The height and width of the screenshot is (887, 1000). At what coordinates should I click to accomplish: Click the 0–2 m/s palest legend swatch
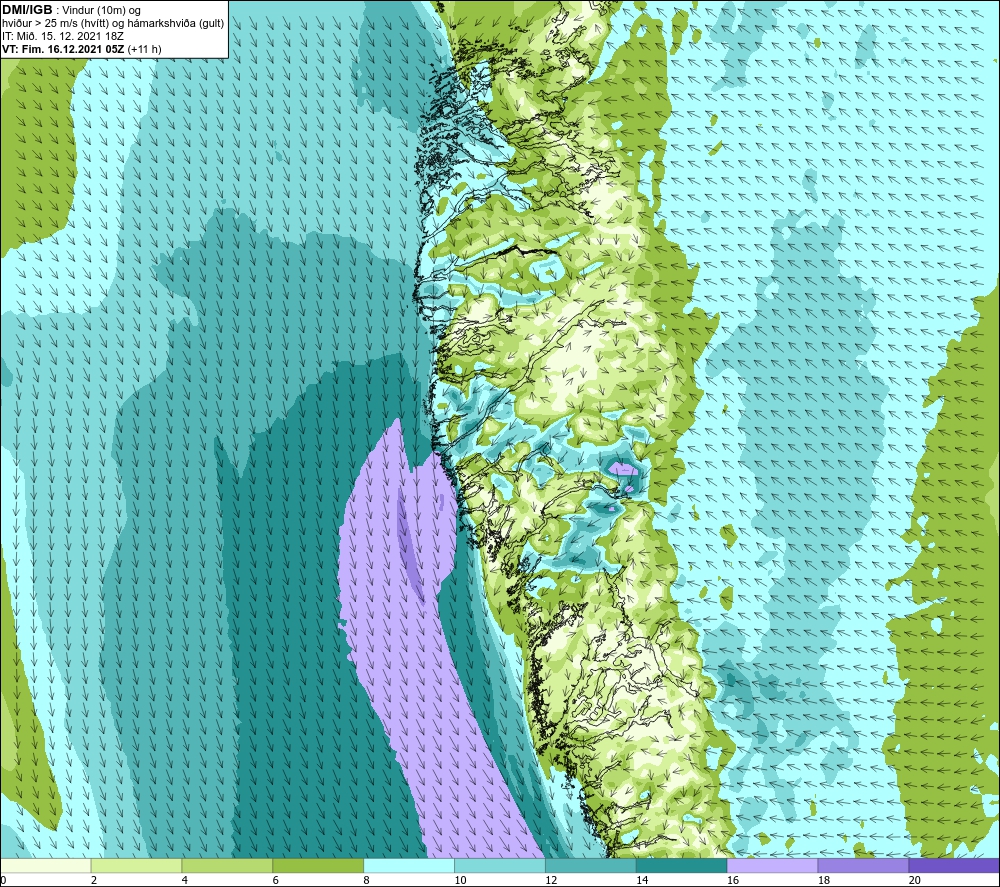(x=46, y=866)
